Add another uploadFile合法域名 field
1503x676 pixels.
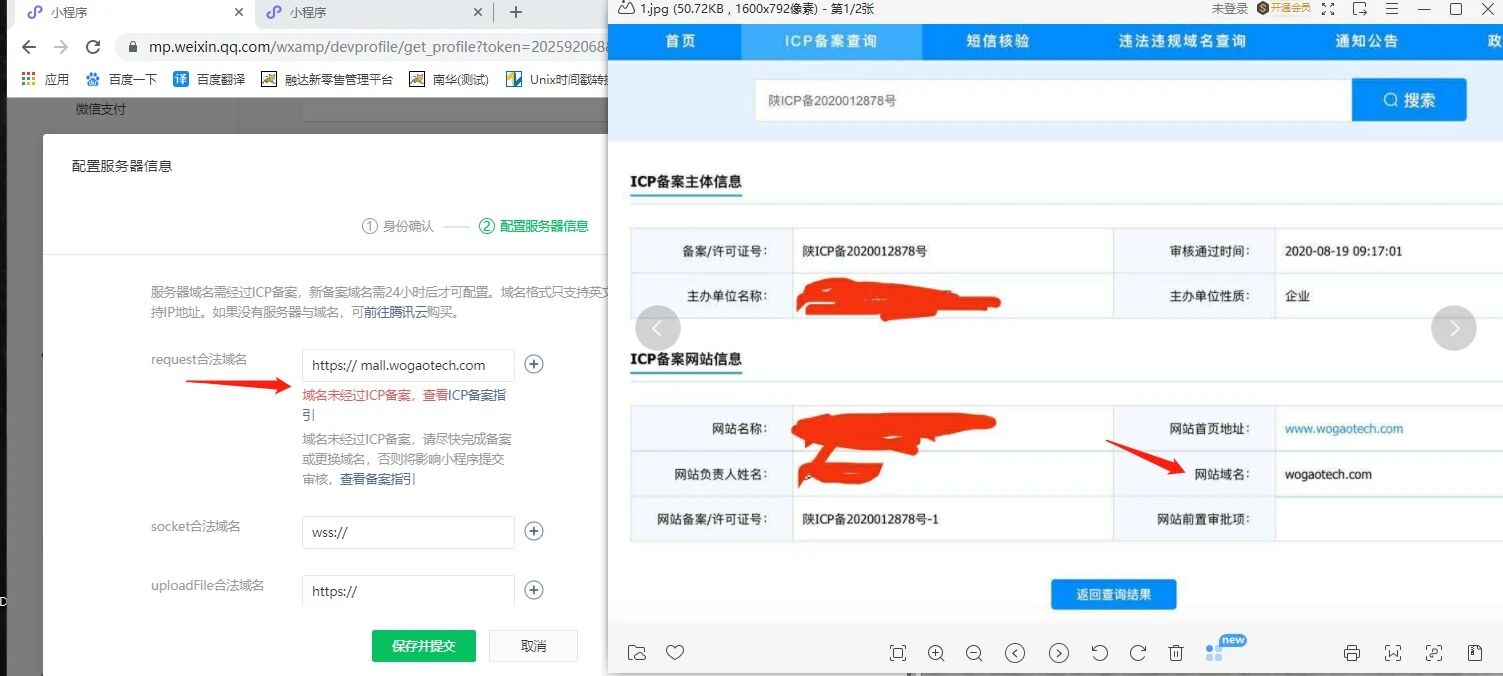tap(534, 590)
